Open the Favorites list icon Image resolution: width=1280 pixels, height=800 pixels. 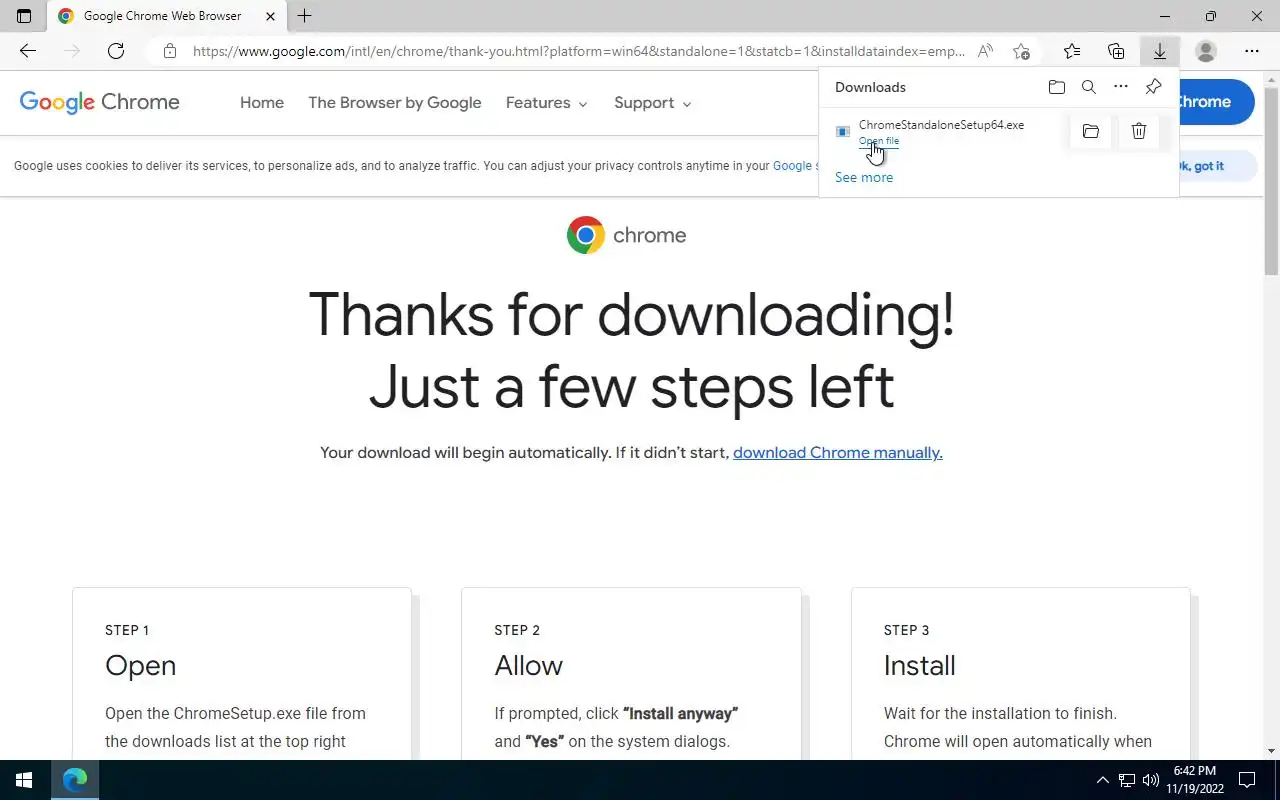tap(1072, 51)
